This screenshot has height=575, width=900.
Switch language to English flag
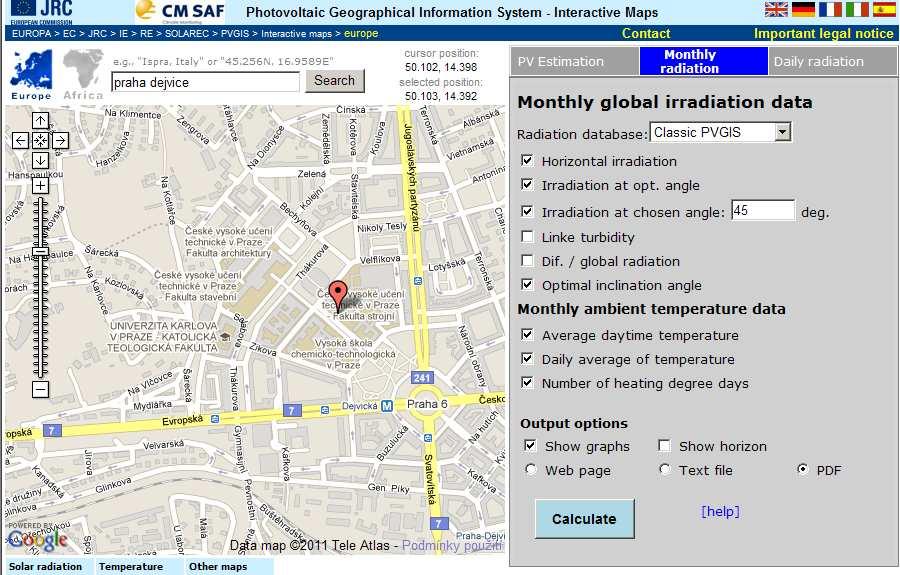point(776,9)
